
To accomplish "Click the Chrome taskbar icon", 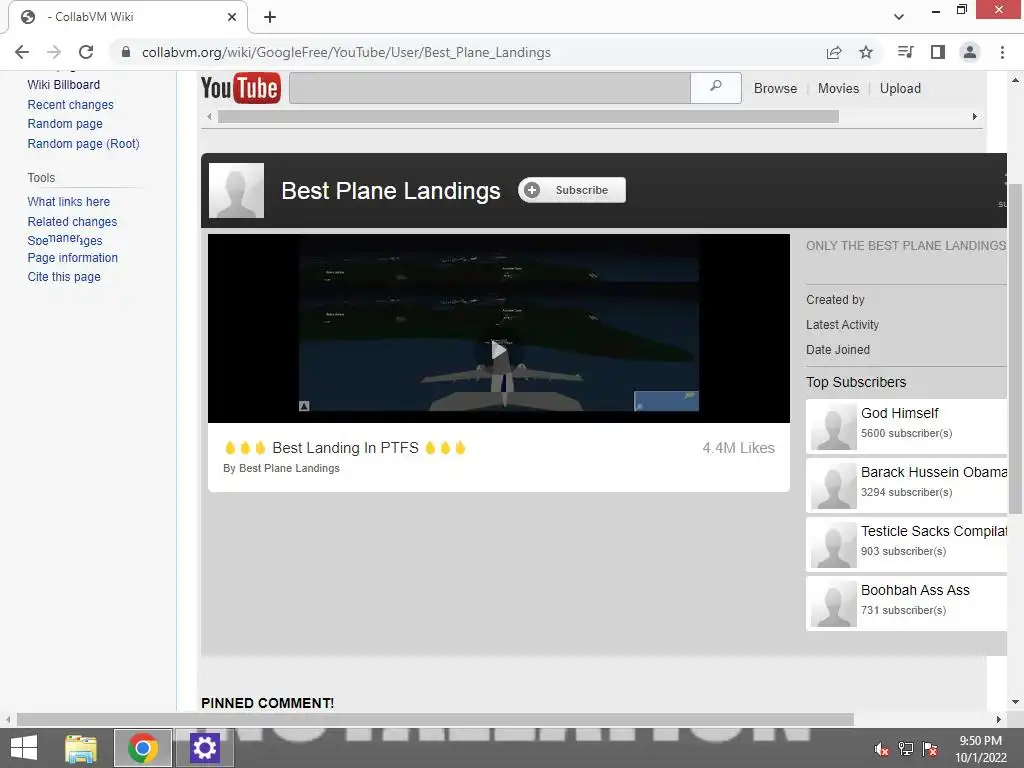I will click(143, 748).
